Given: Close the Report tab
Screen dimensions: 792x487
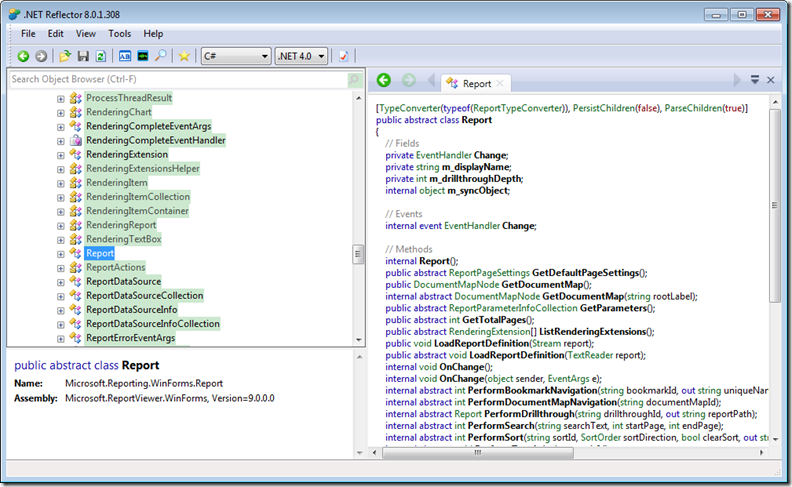Looking at the screenshot, I should click(x=500, y=83).
